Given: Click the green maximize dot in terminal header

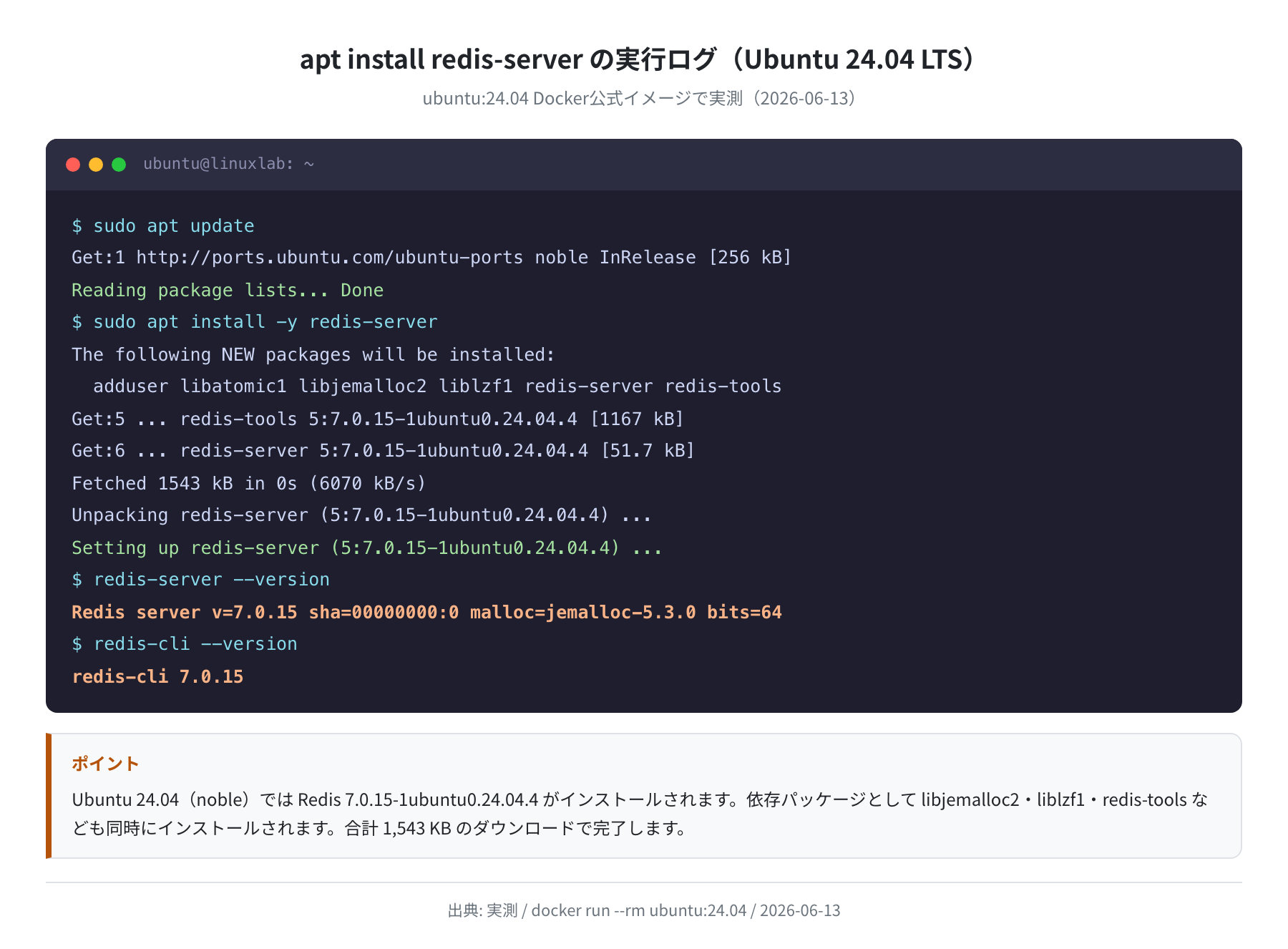Looking at the screenshot, I should tap(119, 165).
